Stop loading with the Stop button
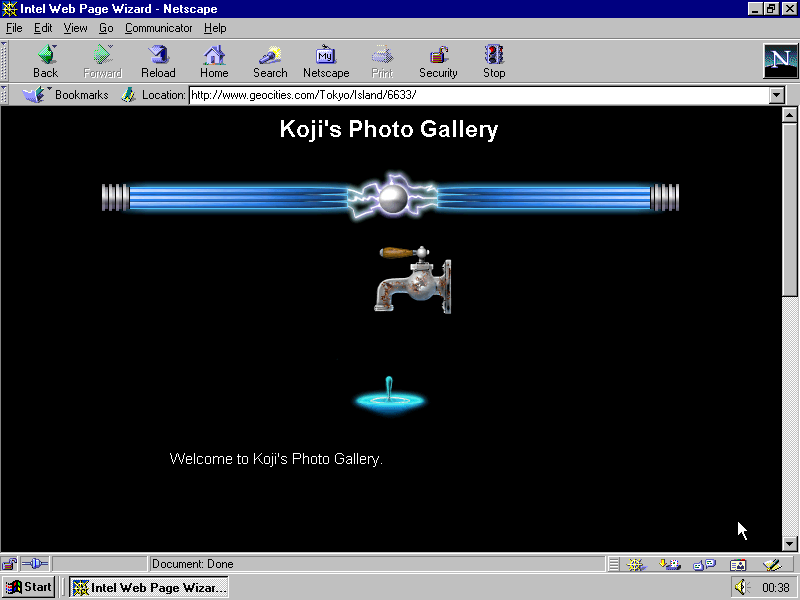This screenshot has height=600, width=800. coord(494,61)
